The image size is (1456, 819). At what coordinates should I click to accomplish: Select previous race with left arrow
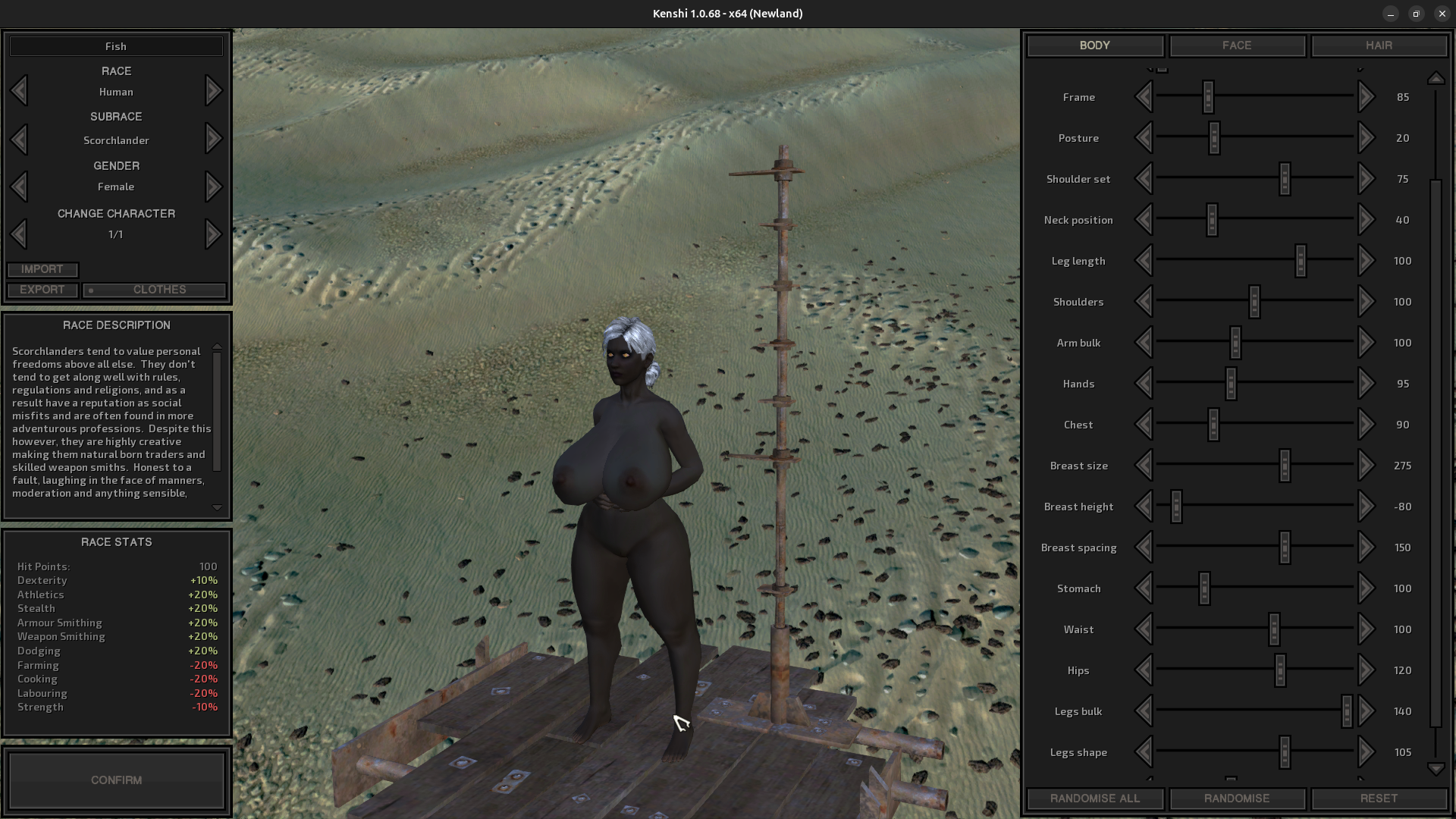point(19,91)
